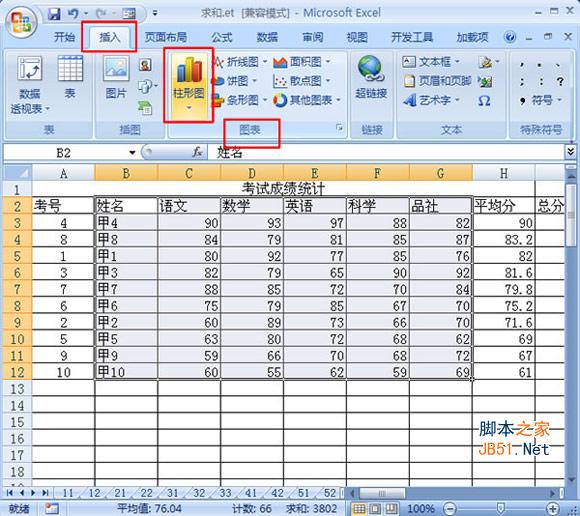The image size is (580, 516).
Task: Undo the last action
Action: click(x=73, y=14)
